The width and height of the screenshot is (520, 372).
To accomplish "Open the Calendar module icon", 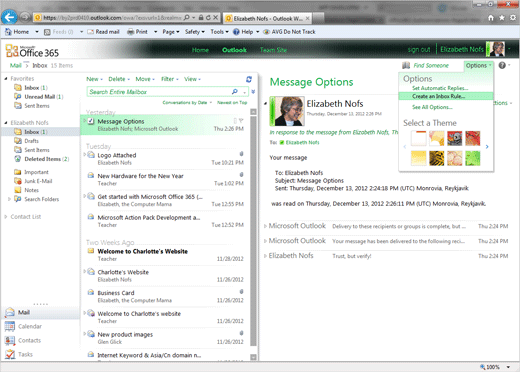I will tap(10, 326).
